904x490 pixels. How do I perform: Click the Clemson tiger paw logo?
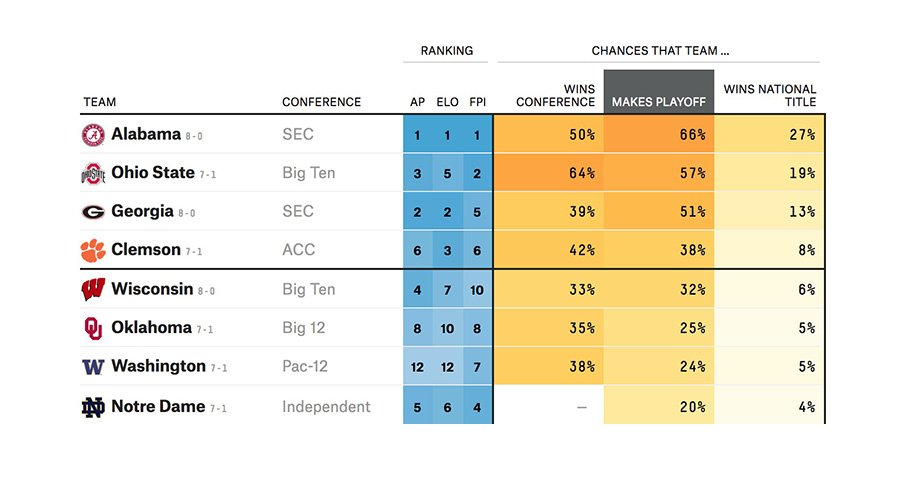click(93, 250)
